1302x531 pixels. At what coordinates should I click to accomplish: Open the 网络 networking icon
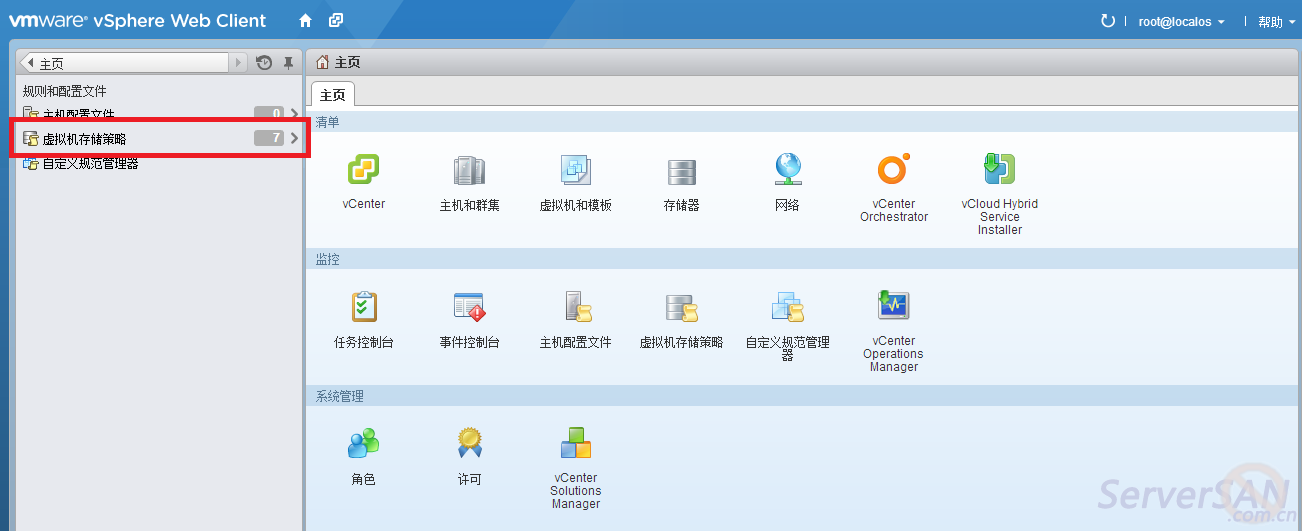788,170
